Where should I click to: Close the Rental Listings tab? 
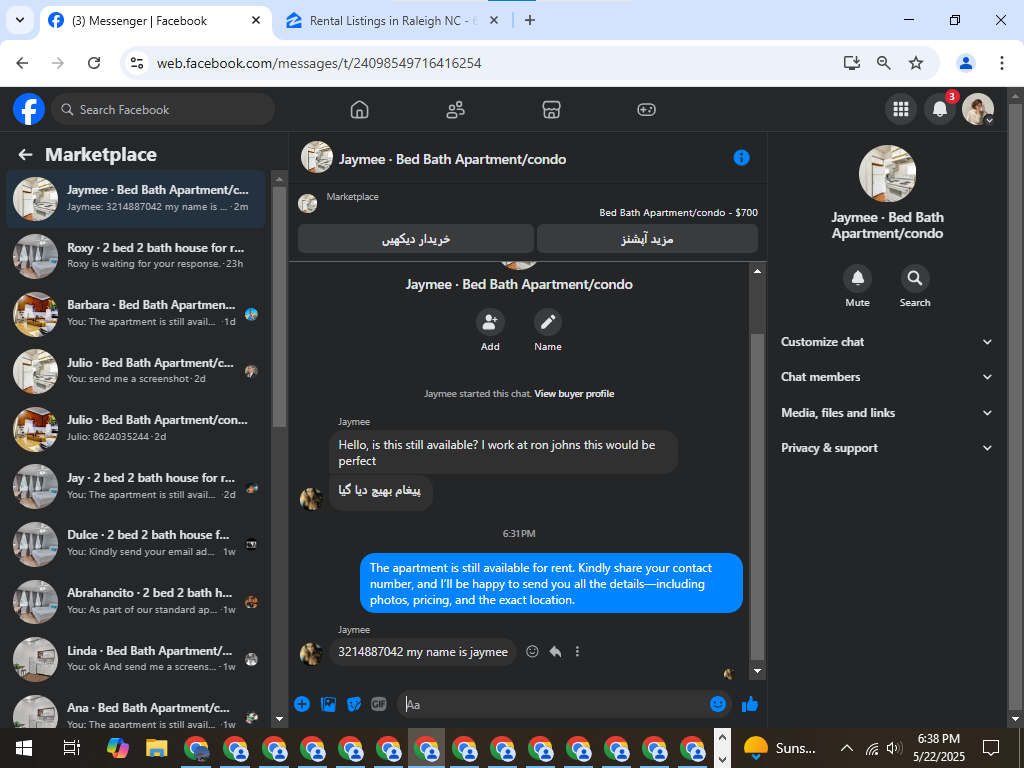point(494,21)
